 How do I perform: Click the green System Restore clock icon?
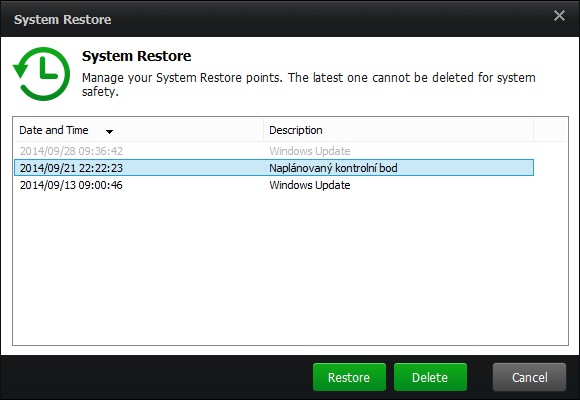point(41,74)
